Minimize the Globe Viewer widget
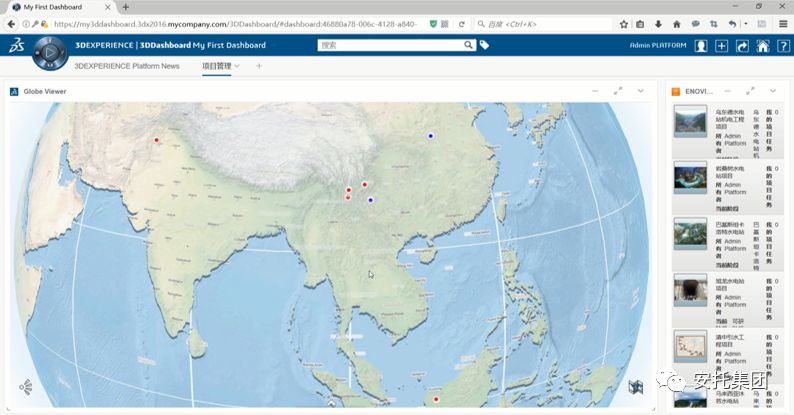The width and height of the screenshot is (794, 415). click(595, 91)
